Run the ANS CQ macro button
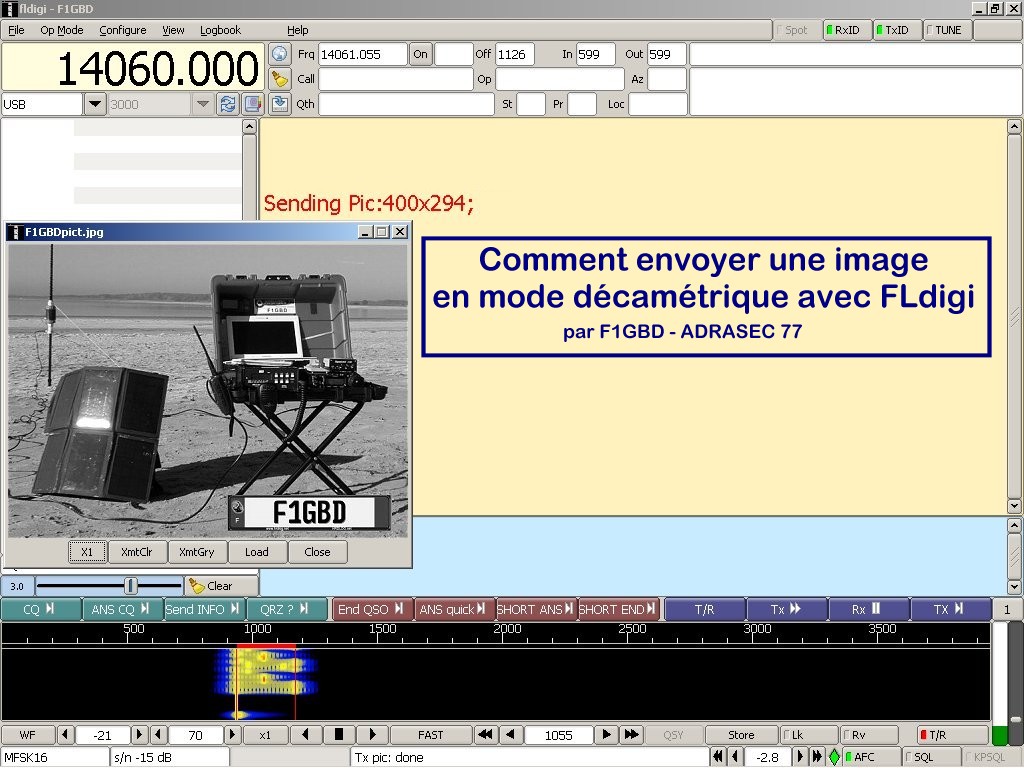The width and height of the screenshot is (1024, 768). 121,609
